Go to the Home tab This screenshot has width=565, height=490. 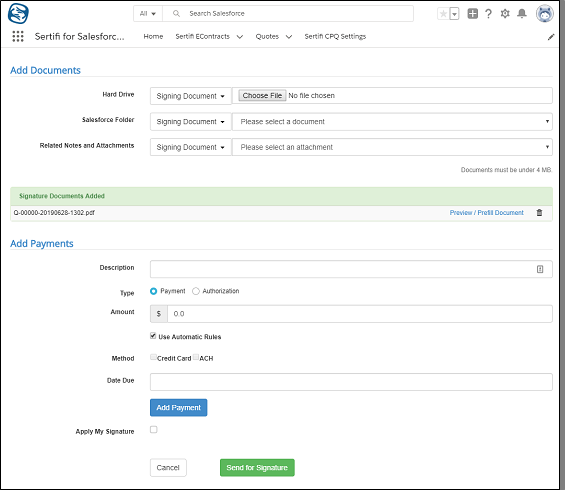click(x=153, y=36)
